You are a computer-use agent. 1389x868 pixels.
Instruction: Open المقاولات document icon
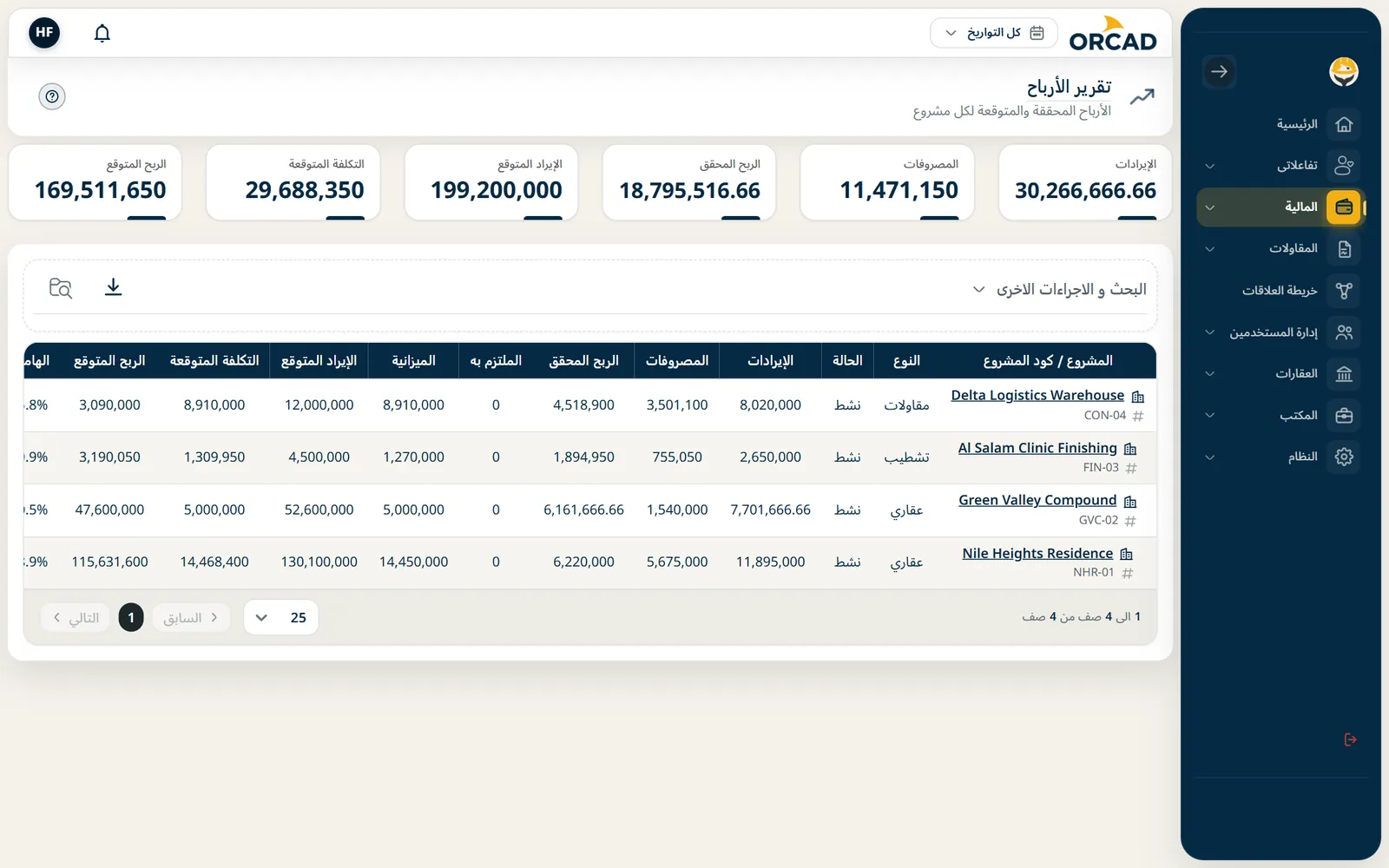tap(1344, 249)
